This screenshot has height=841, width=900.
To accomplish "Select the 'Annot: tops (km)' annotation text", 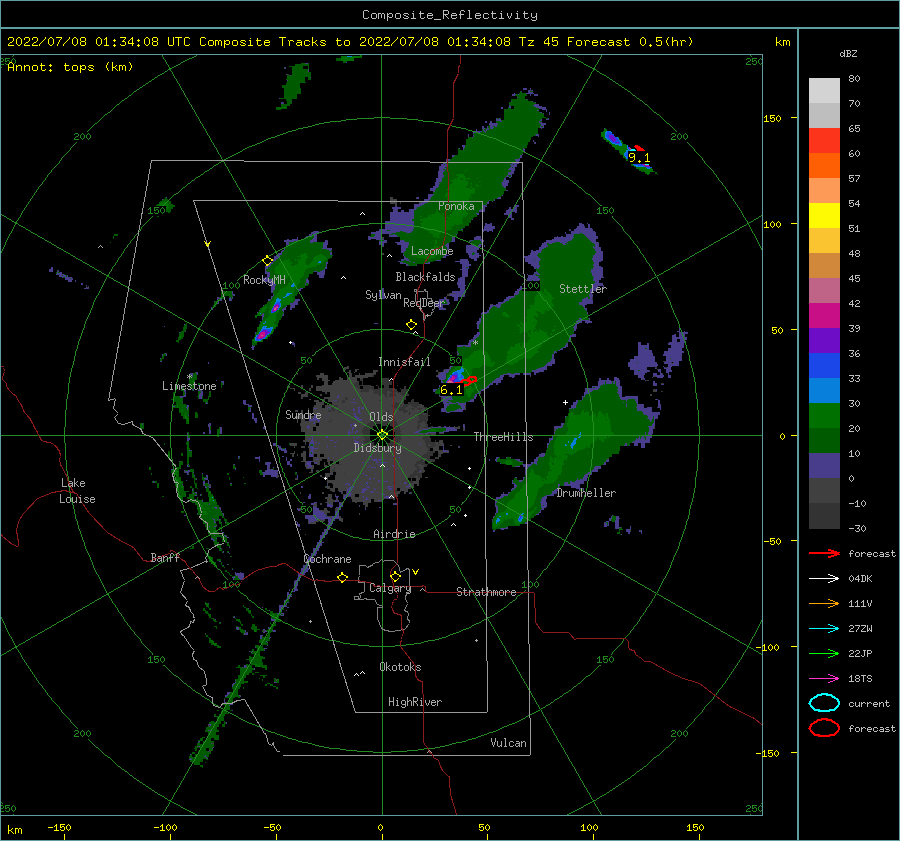I will 71,67.
